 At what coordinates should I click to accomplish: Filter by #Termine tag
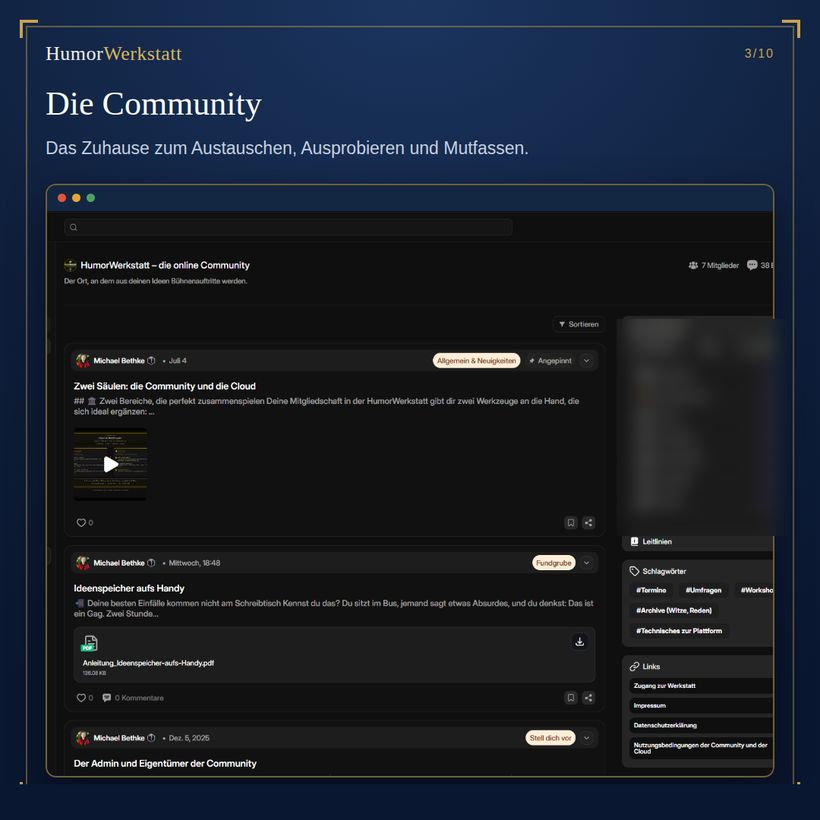pos(651,590)
